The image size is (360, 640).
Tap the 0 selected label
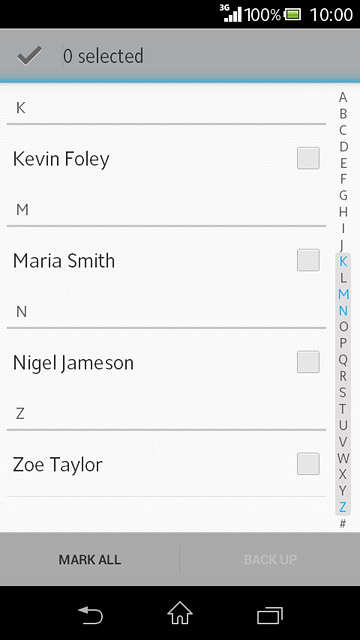103,56
